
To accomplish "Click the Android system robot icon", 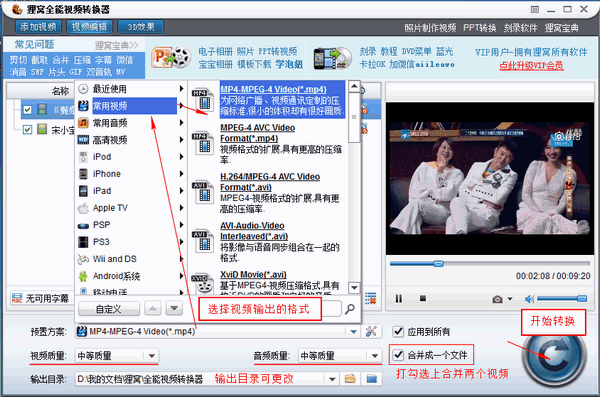I will (x=83, y=276).
